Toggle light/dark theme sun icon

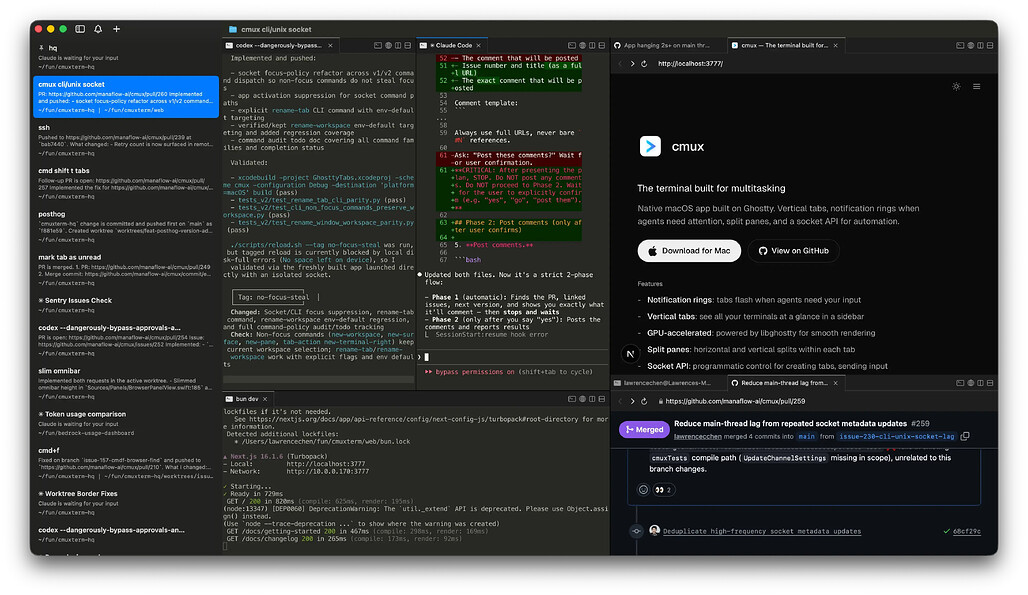(x=956, y=86)
